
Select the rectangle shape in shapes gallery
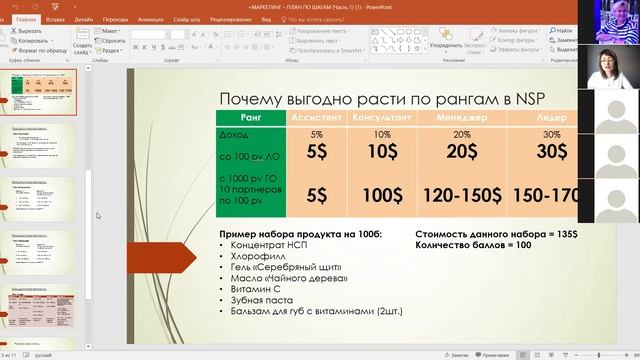(x=400, y=32)
